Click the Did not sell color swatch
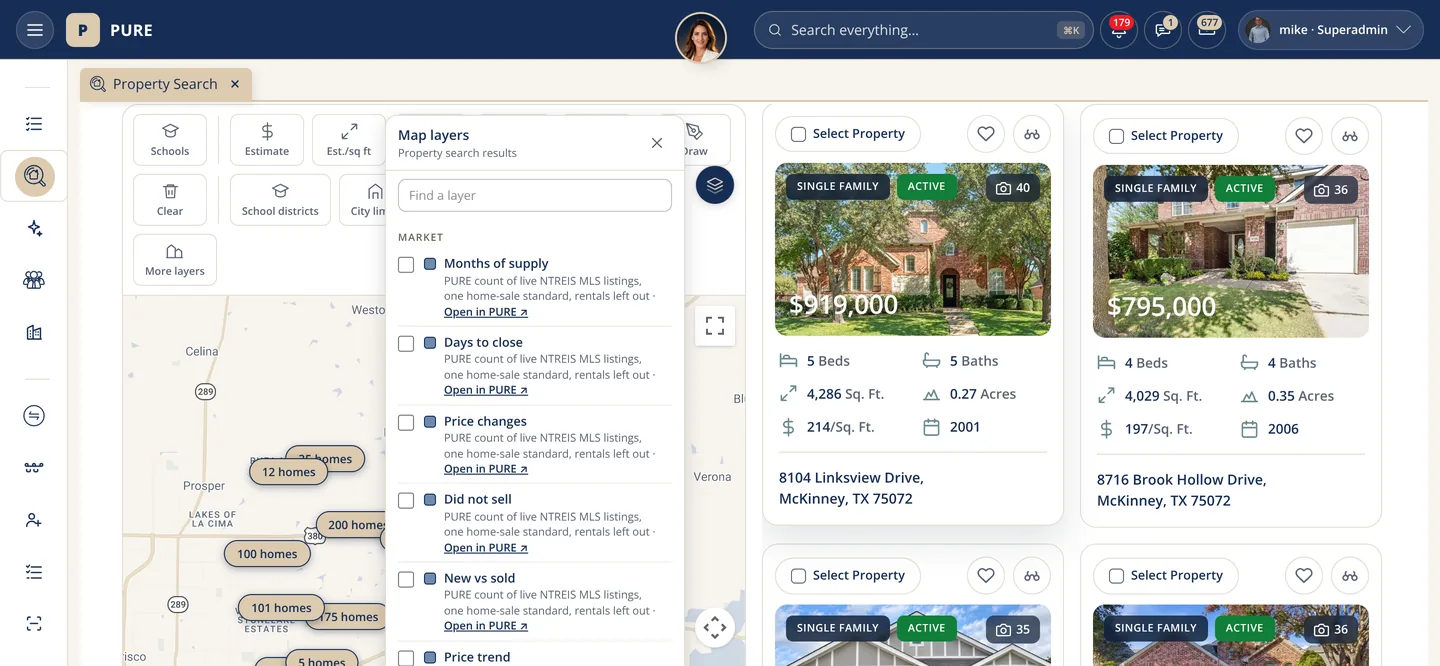The image size is (1440, 666). coord(430,500)
